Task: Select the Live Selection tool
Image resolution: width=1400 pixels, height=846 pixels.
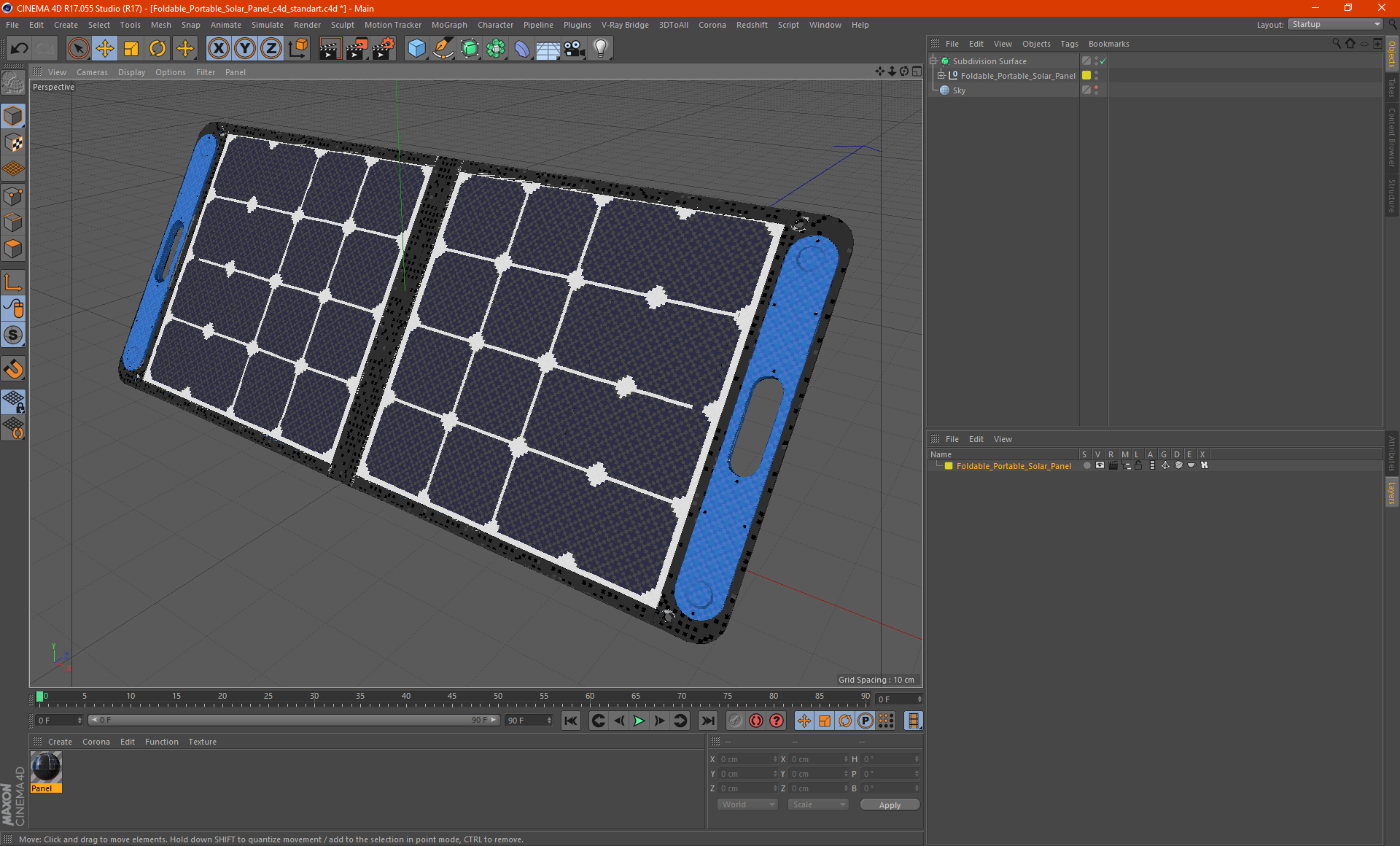Action: point(78,49)
